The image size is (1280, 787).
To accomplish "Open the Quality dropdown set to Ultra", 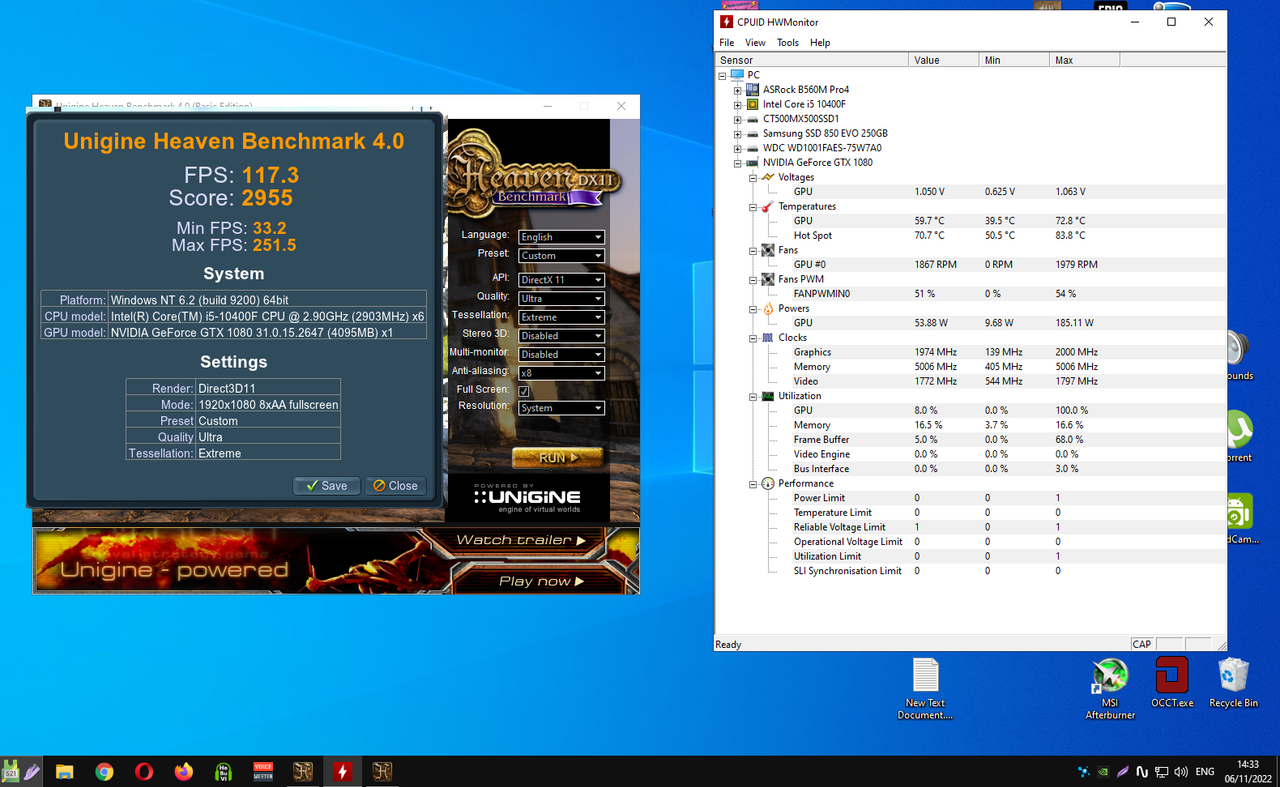I will [x=561, y=298].
